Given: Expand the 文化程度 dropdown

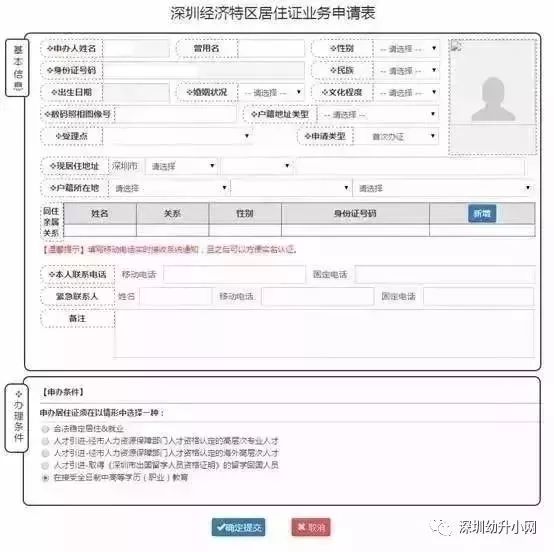Looking at the screenshot, I should tap(407, 93).
